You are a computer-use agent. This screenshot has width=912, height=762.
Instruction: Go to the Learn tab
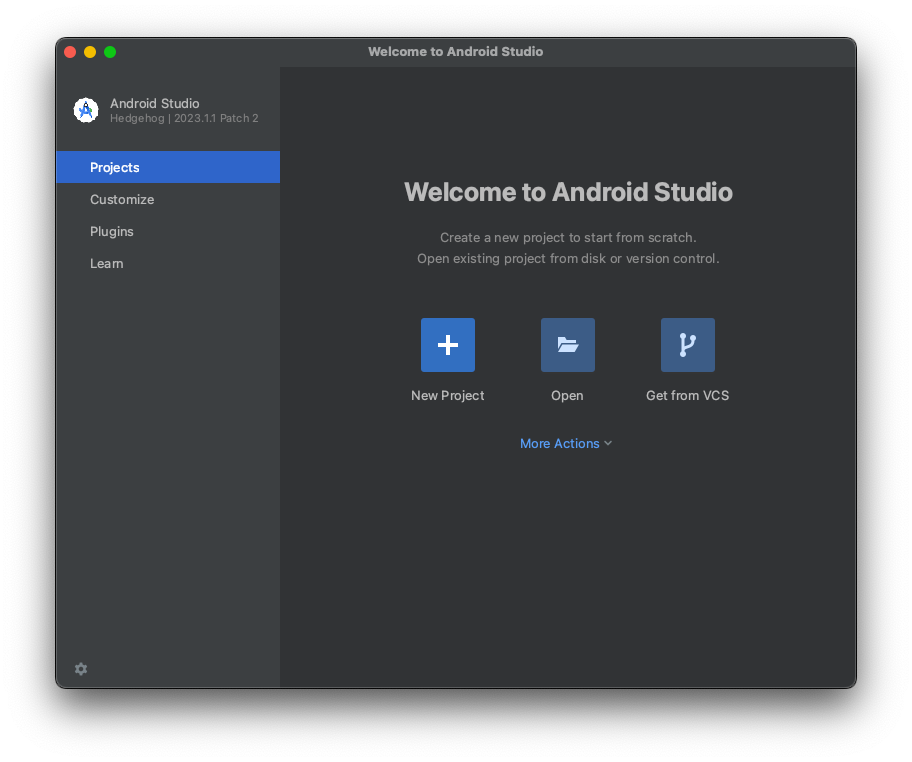[x=168, y=264]
